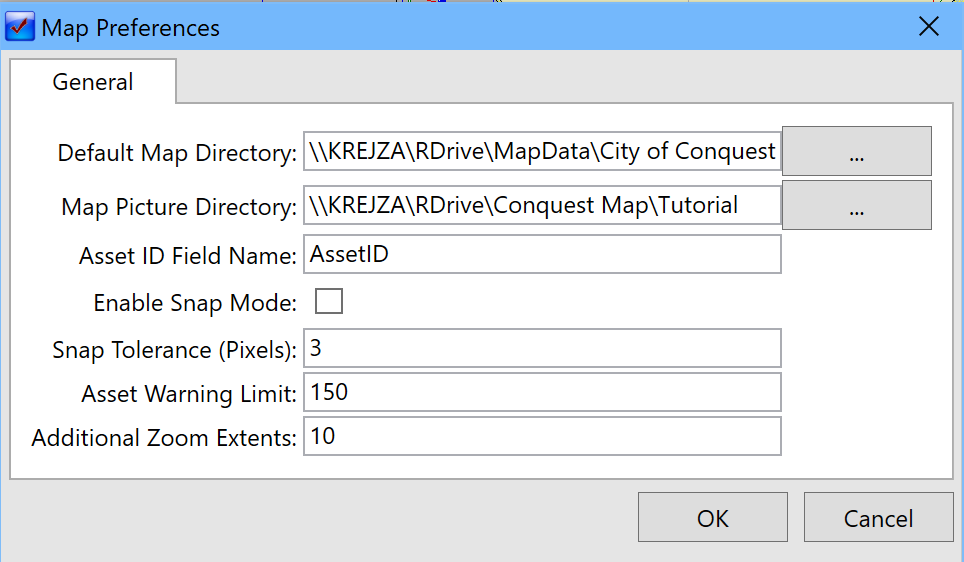Click the Additional Zoom Extents label text
This screenshot has width=964, height=562.
click(x=164, y=438)
